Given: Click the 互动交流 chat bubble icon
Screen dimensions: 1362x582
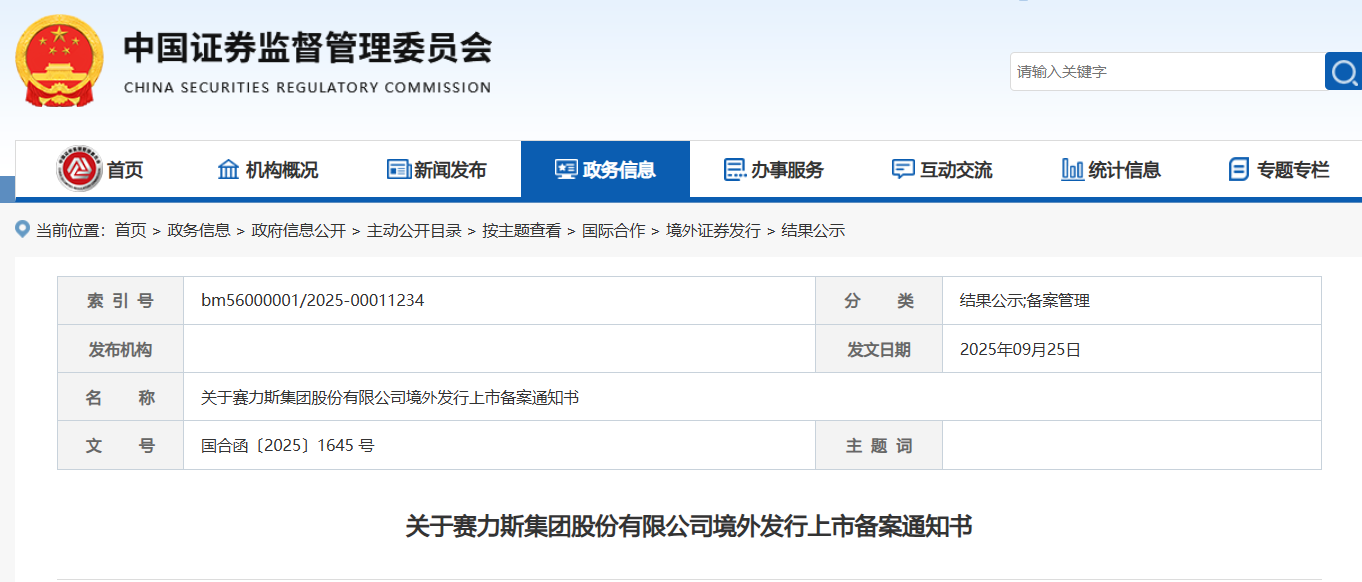Looking at the screenshot, I should 903,169.
